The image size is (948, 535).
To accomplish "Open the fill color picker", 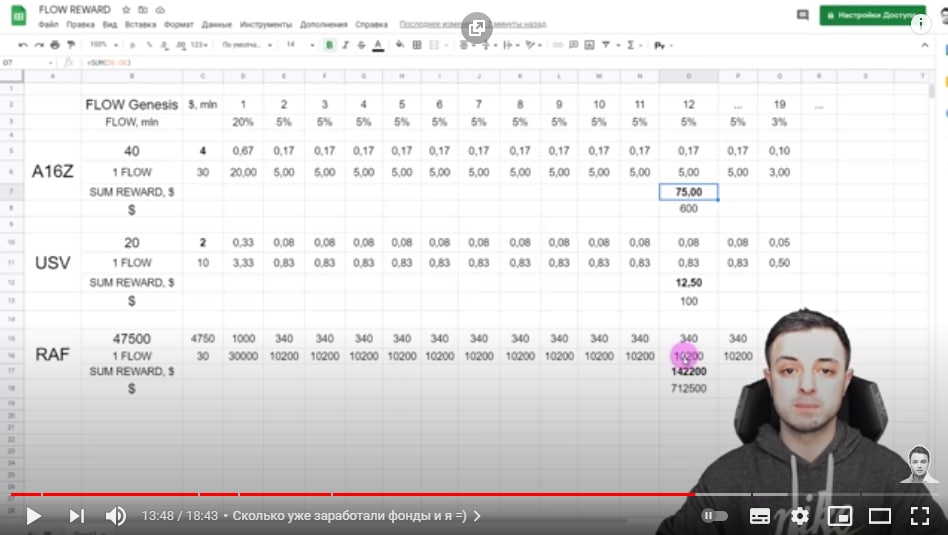I will pos(400,45).
